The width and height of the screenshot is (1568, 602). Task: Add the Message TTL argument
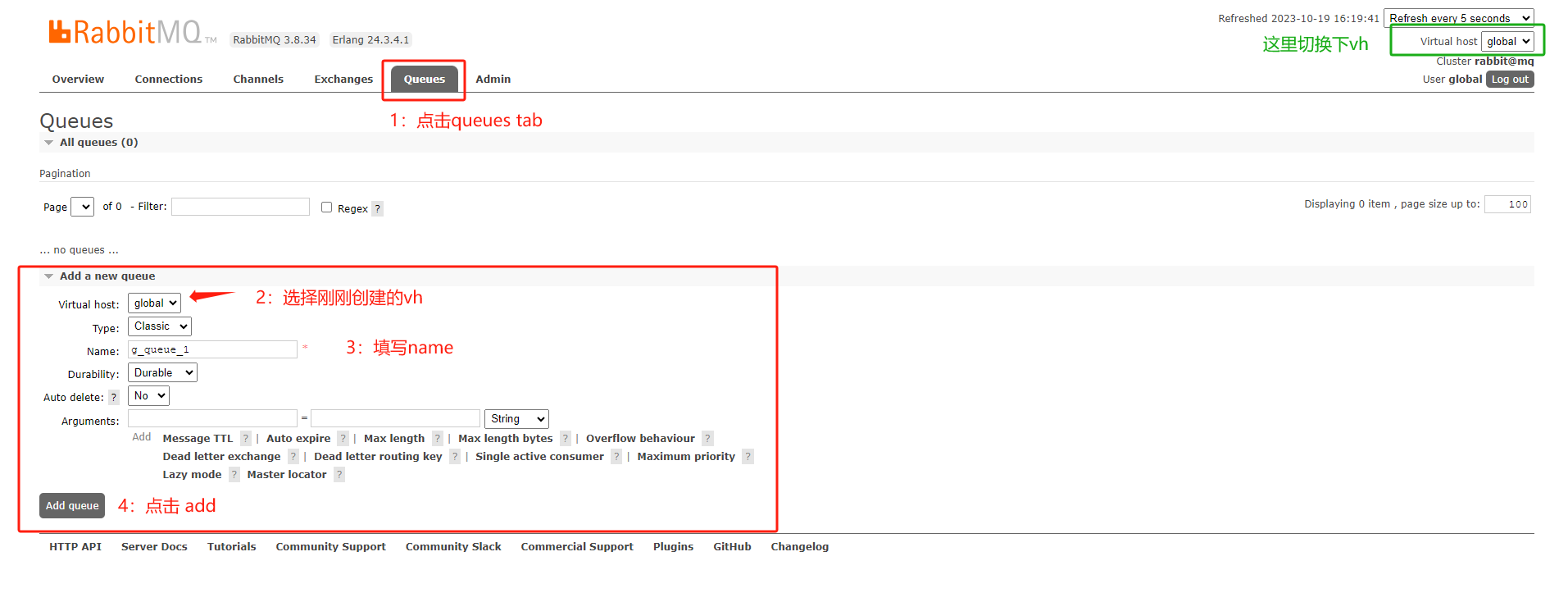coord(198,438)
